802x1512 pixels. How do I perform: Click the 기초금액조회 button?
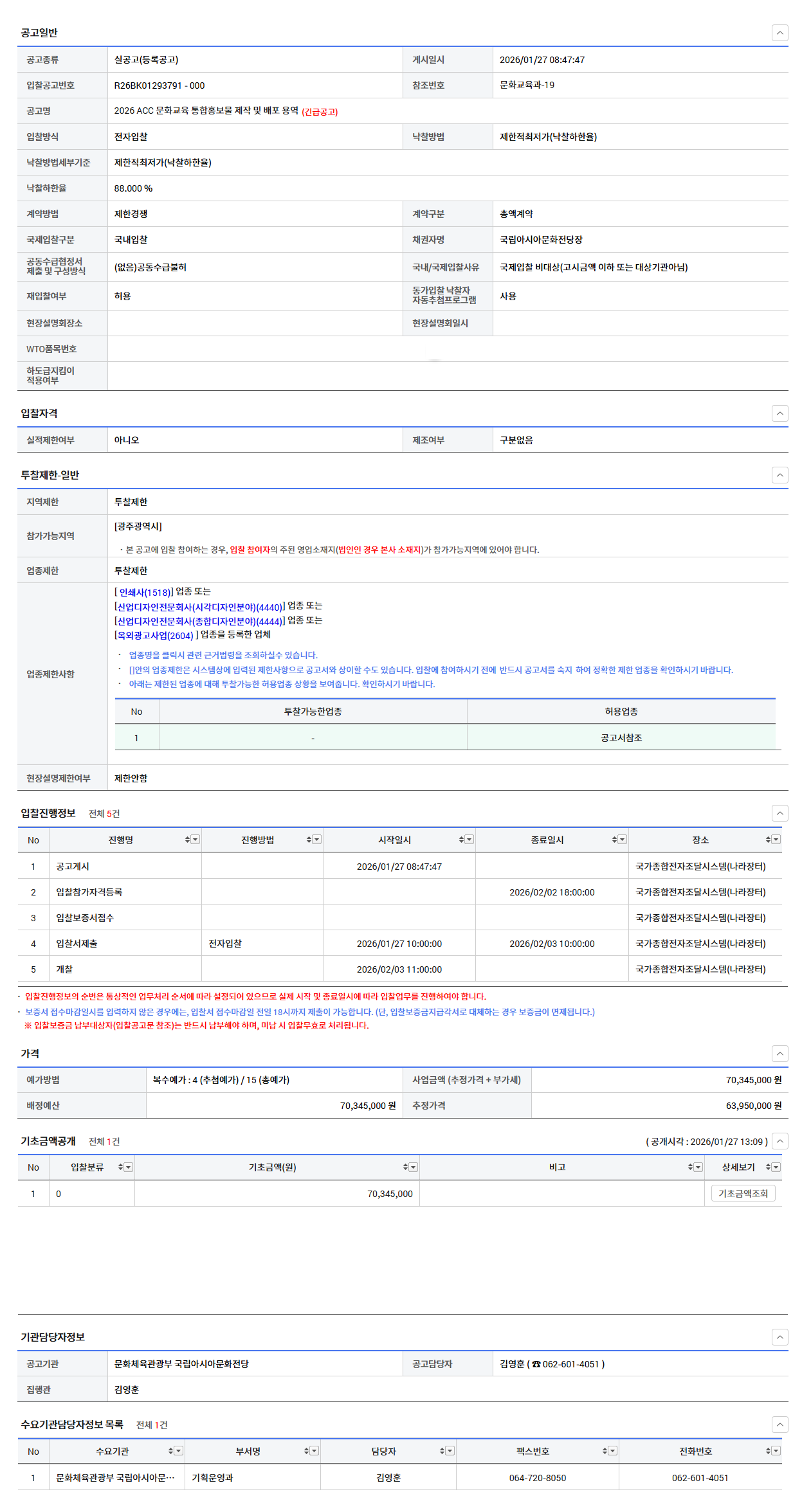pyautogui.click(x=743, y=1193)
